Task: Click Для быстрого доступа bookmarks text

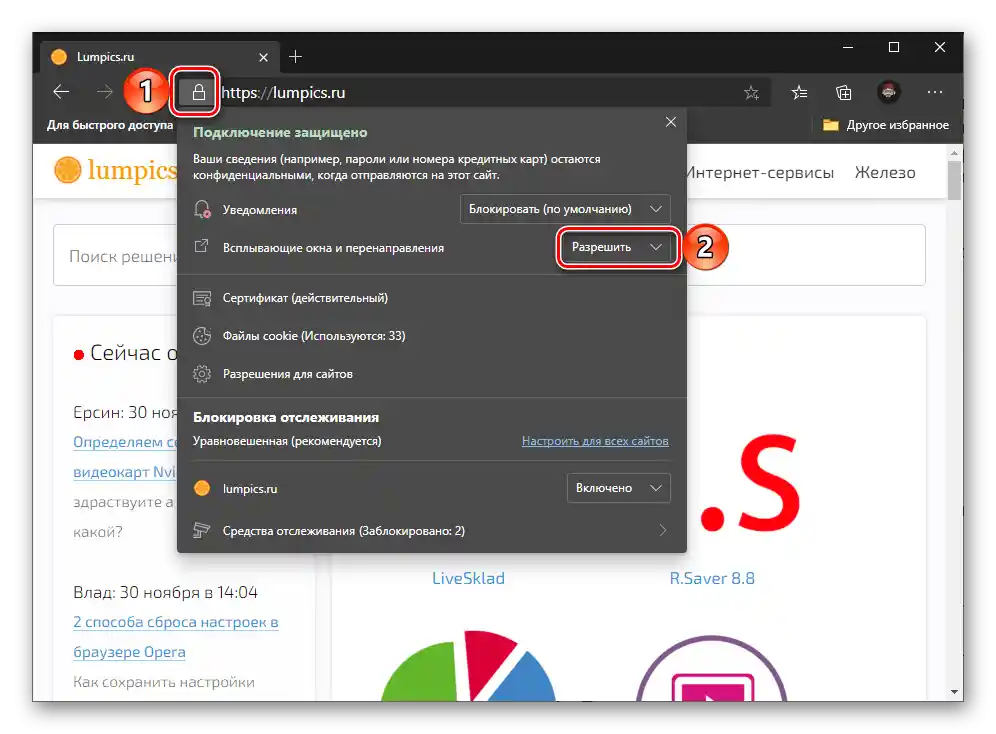Action: pos(109,125)
